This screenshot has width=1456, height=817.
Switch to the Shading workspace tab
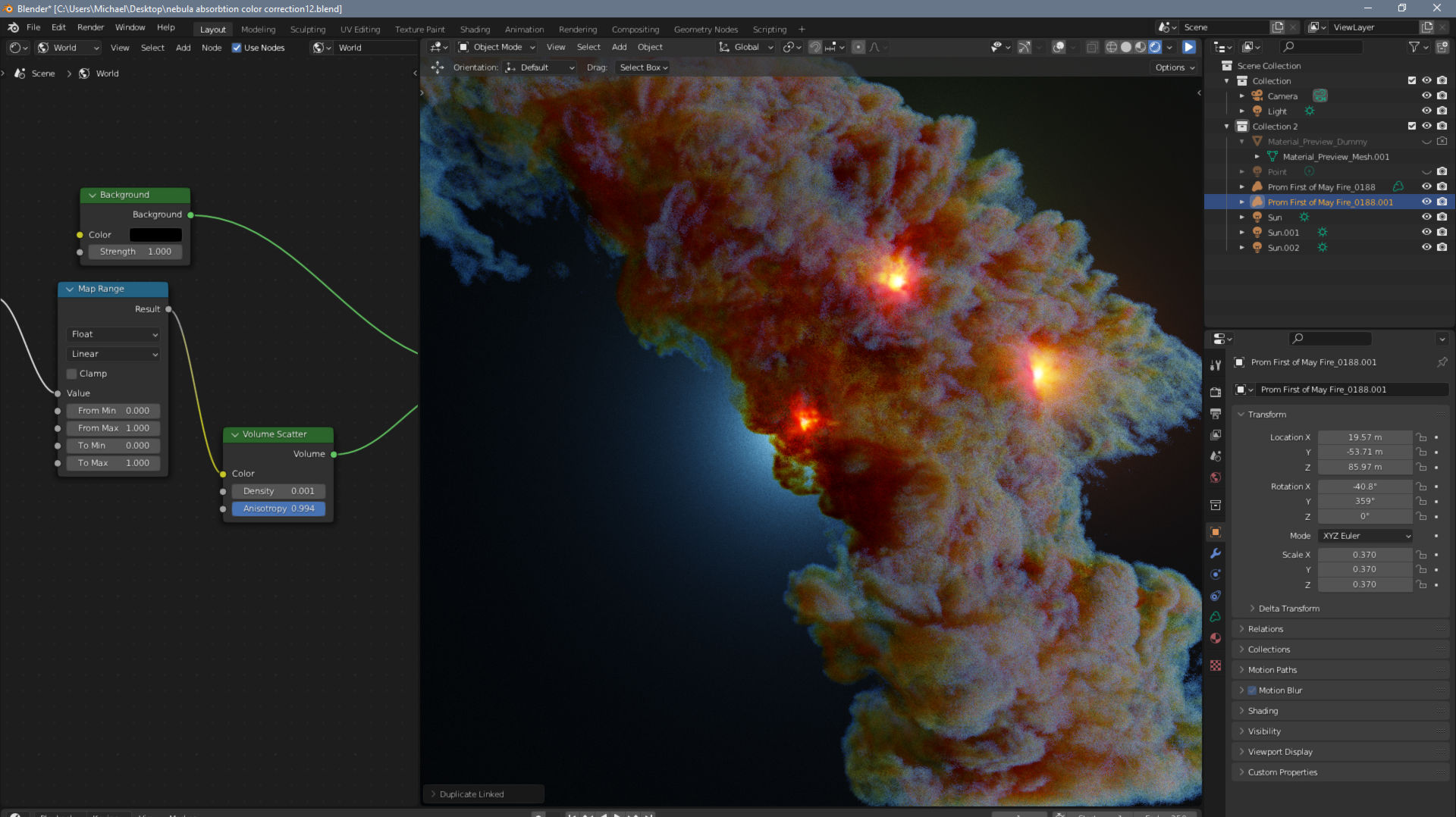(475, 29)
